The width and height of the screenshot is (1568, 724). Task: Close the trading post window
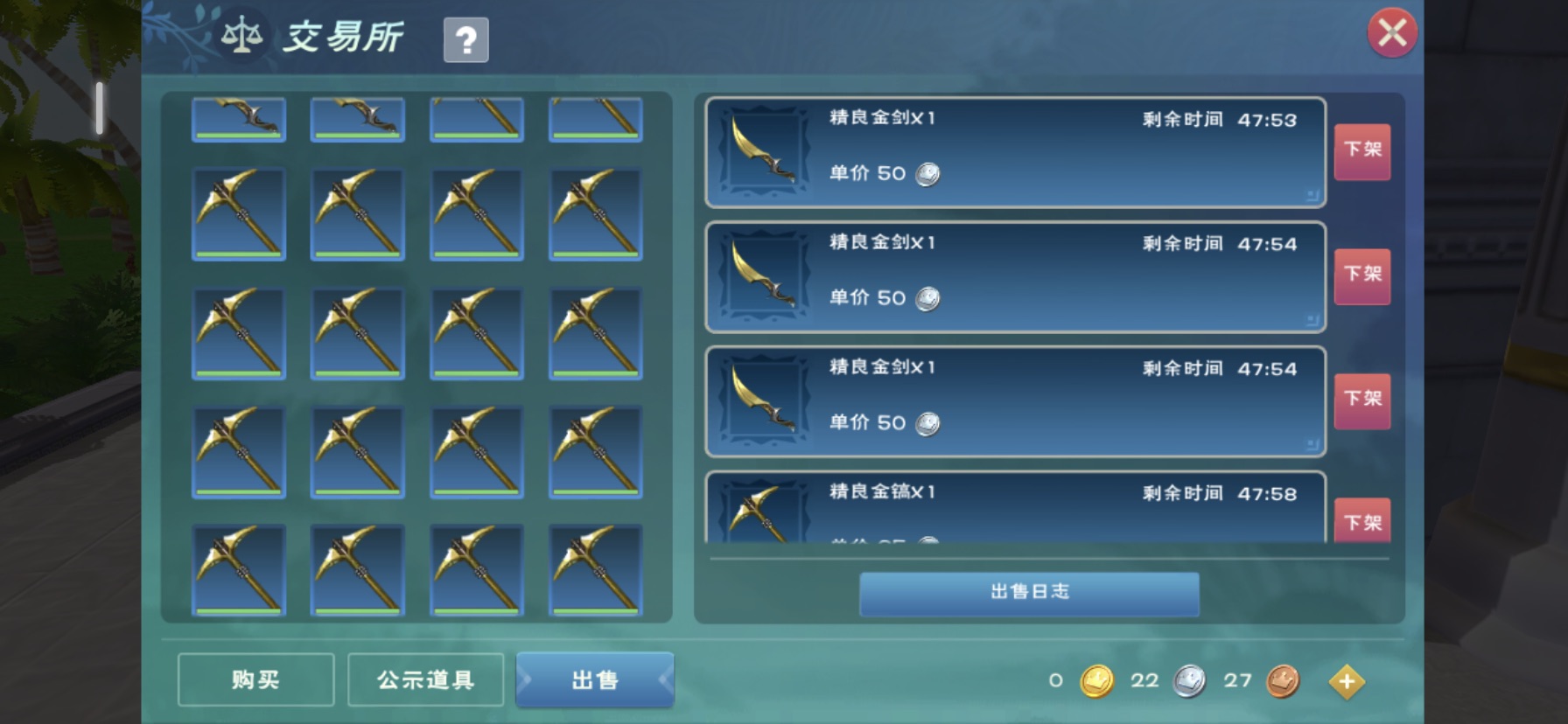[1392, 33]
